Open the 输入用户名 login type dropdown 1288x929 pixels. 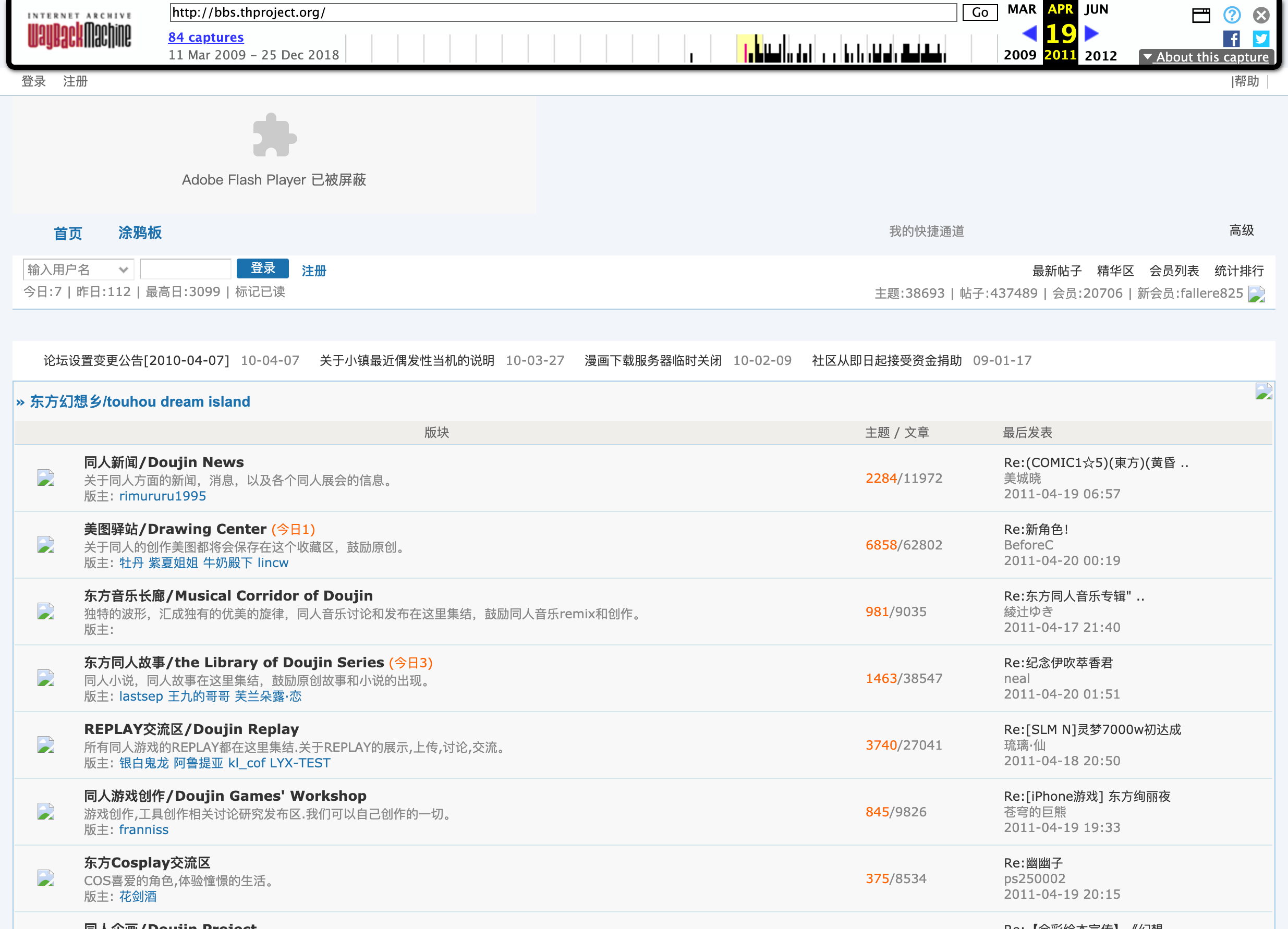click(x=78, y=269)
